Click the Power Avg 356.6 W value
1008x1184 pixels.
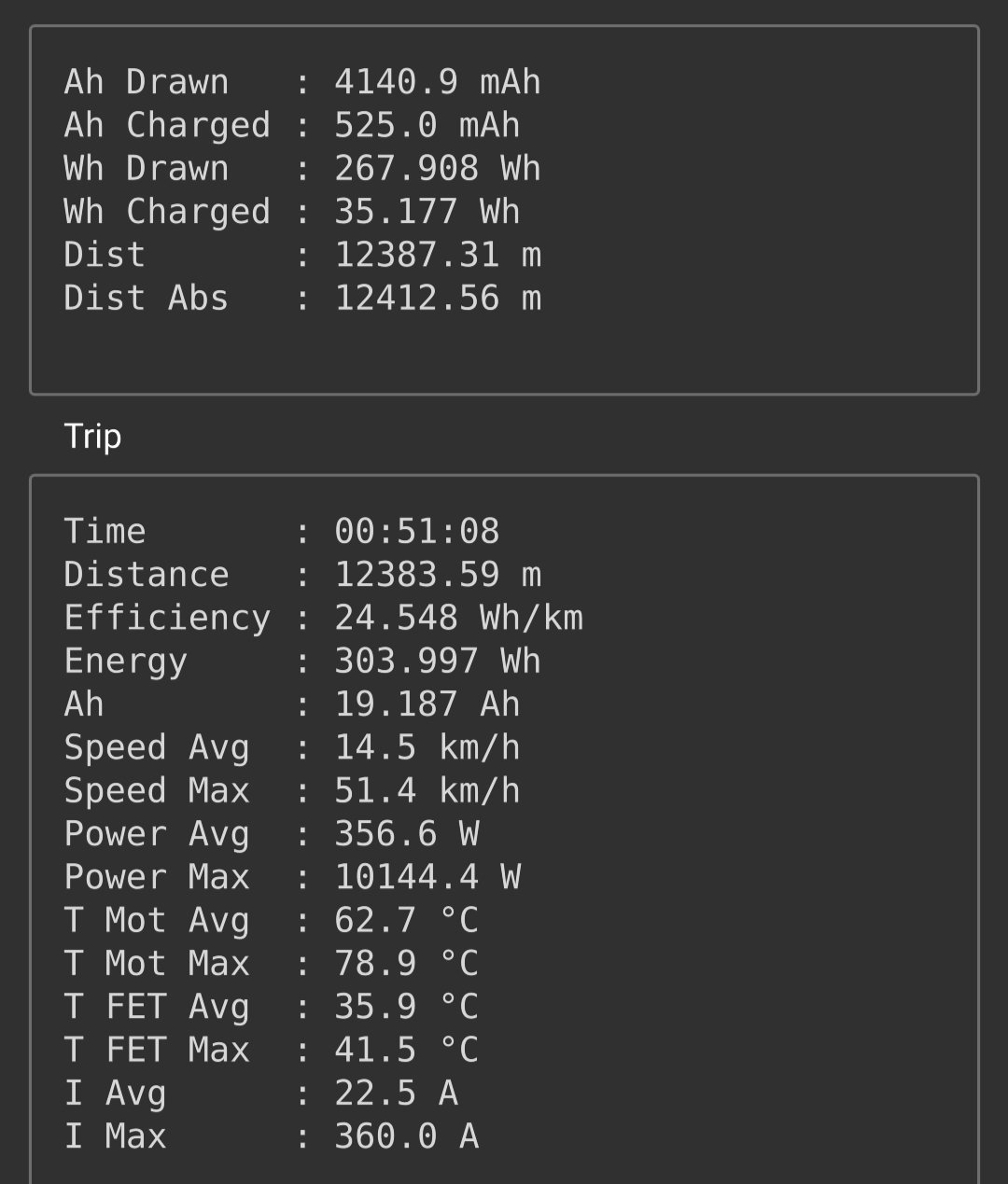(406, 834)
